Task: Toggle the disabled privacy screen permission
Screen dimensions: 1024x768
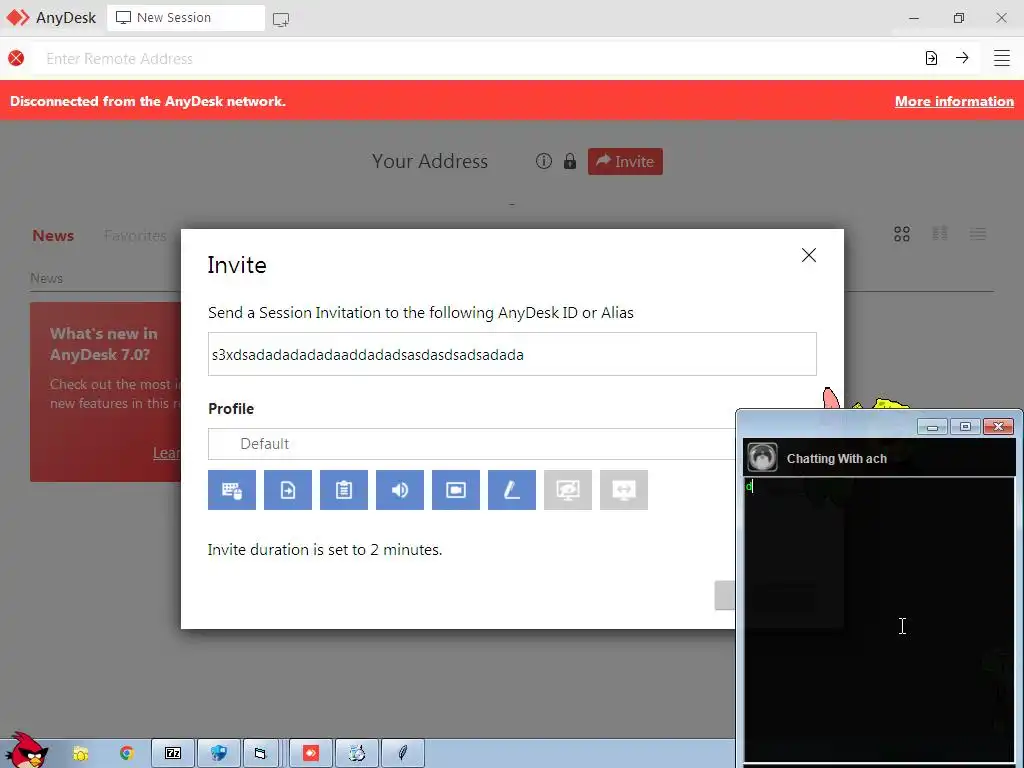Action: [x=568, y=490]
